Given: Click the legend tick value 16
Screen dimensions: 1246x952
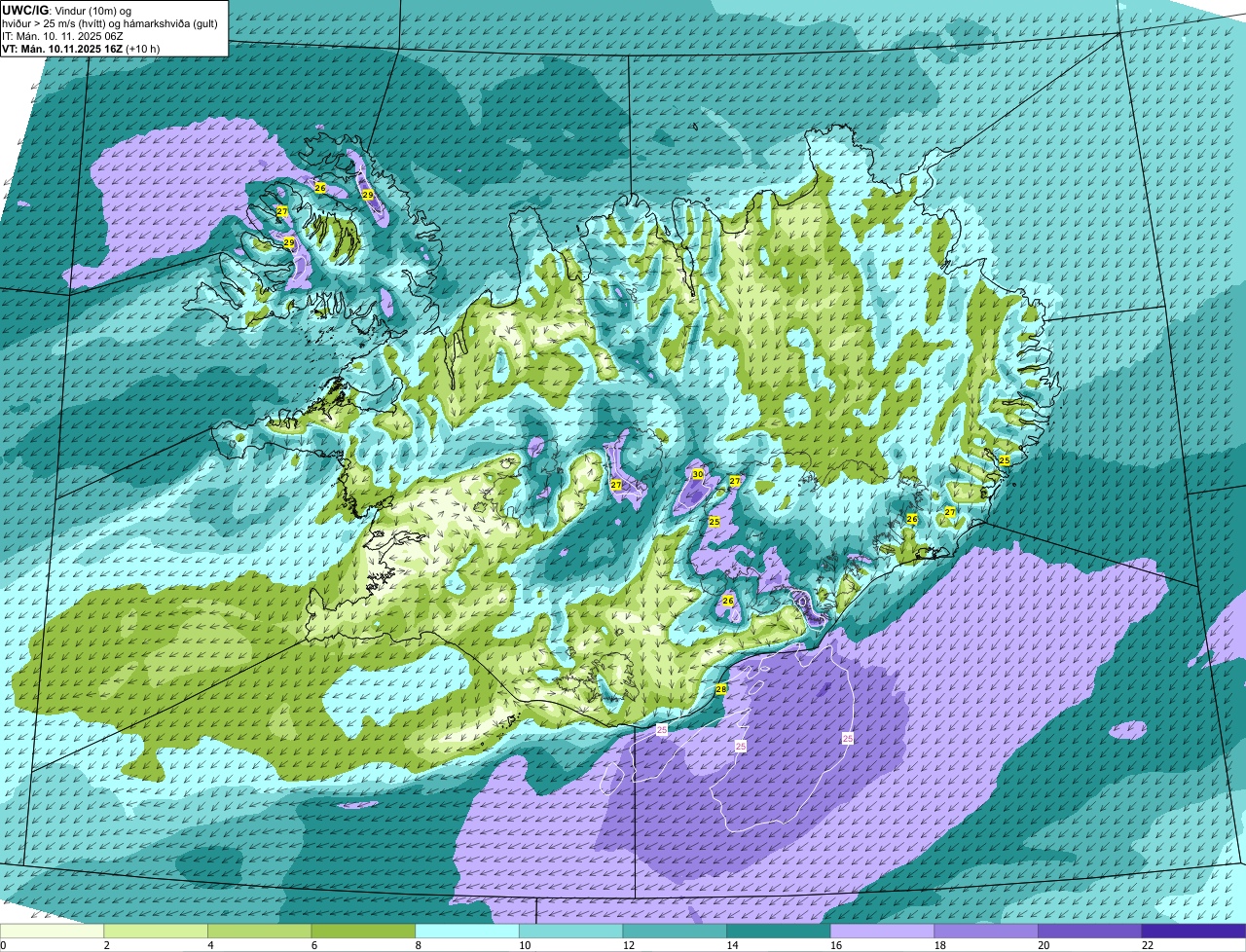Looking at the screenshot, I should 836,945.
